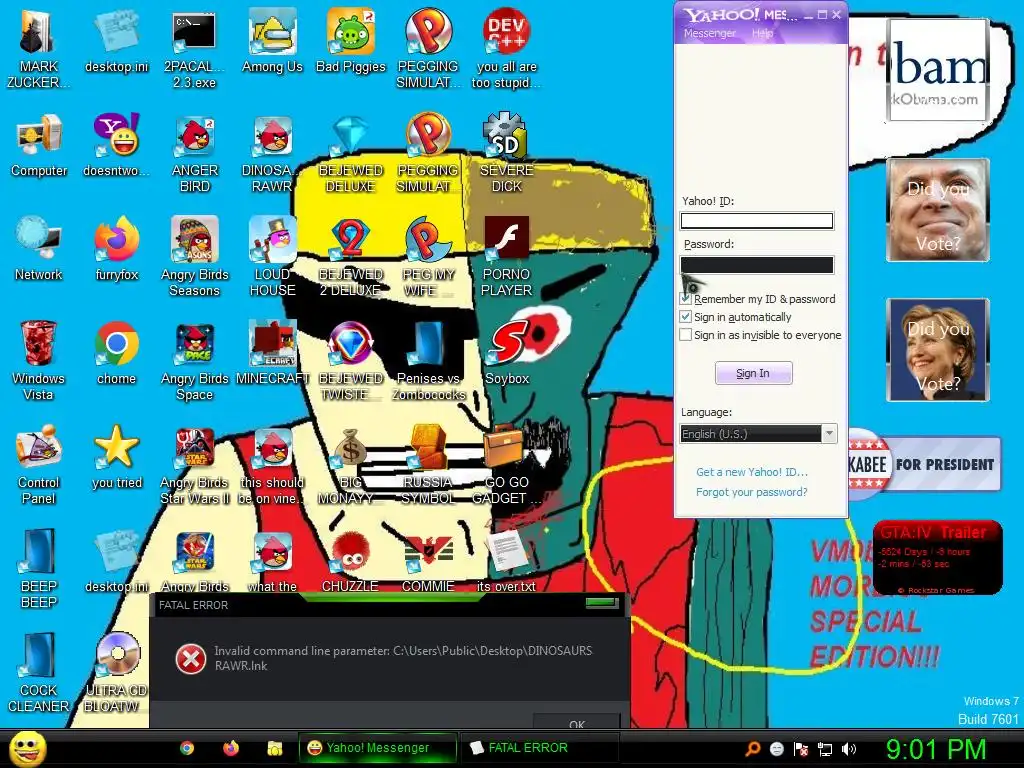The image size is (1024, 768).
Task: Open the LOUD HOUSE desktop icon
Action: click(x=272, y=257)
